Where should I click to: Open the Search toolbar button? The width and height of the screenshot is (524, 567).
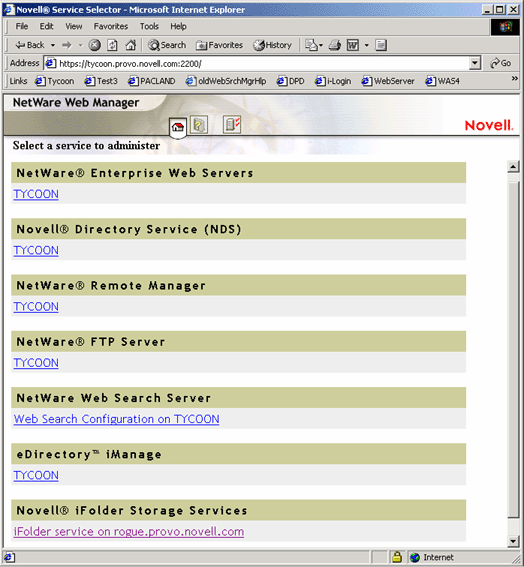[x=167, y=45]
